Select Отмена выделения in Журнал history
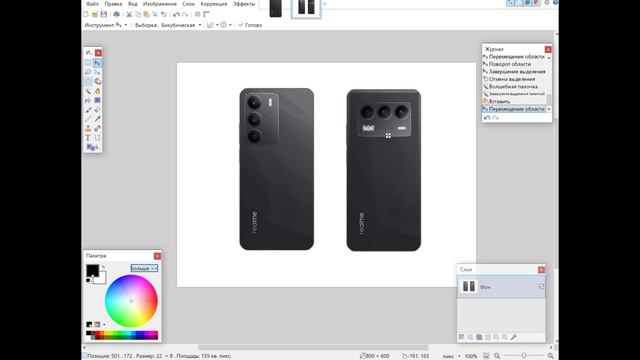Viewport: 640px width, 360px height. [x=513, y=79]
